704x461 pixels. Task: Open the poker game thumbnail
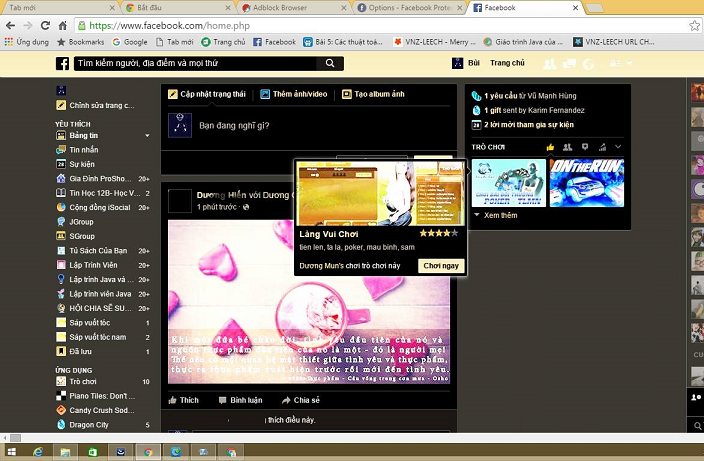pyautogui.click(x=509, y=183)
